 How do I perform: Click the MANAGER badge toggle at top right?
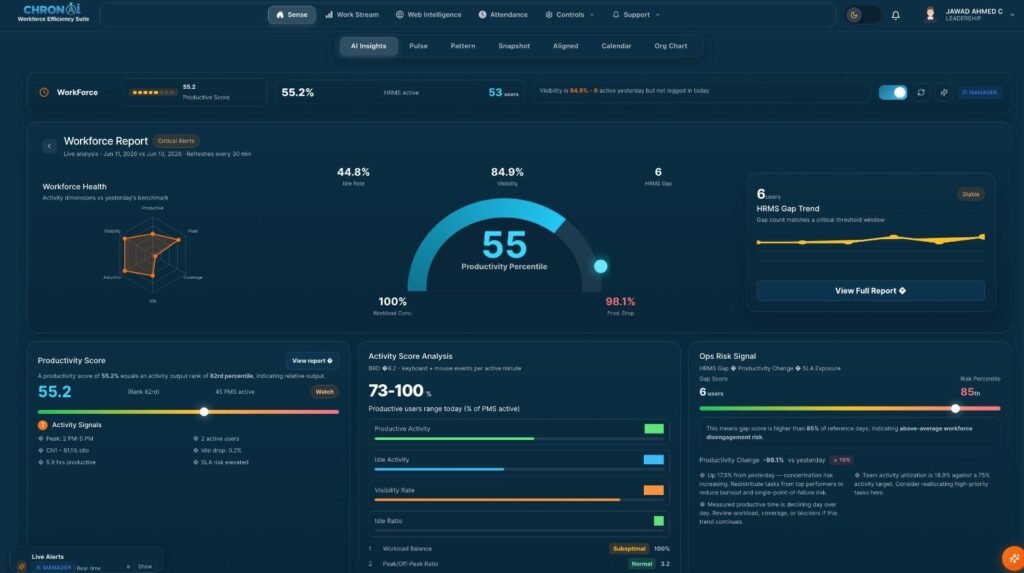point(980,93)
